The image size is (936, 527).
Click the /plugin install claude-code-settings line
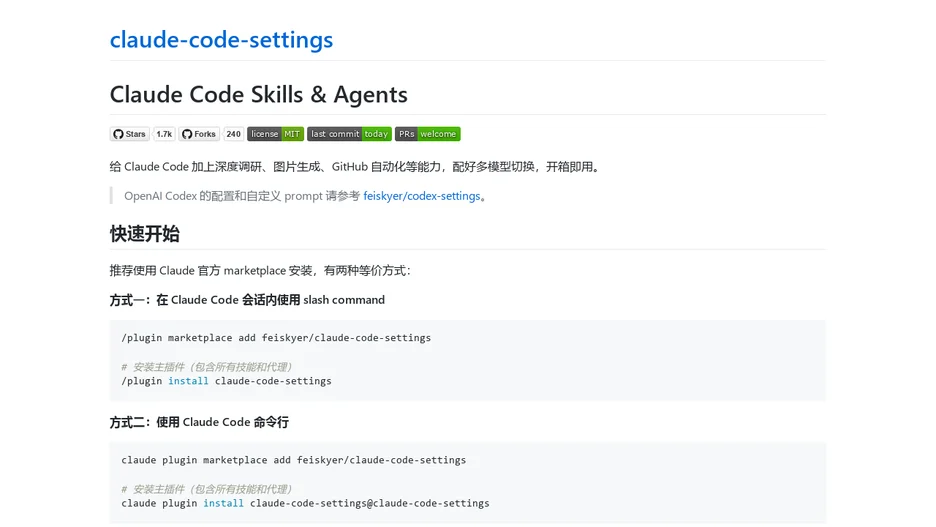[226, 381]
